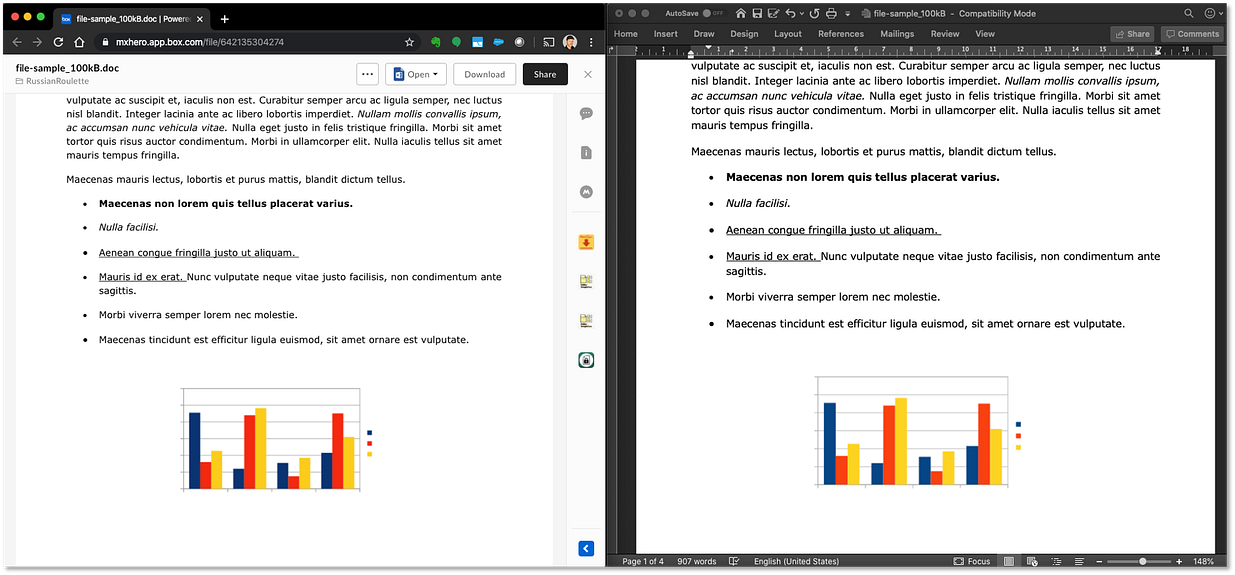Image resolution: width=1235 pixels, height=575 pixels.
Task: Click Chrome forward navigation arrow
Action: click(37, 42)
